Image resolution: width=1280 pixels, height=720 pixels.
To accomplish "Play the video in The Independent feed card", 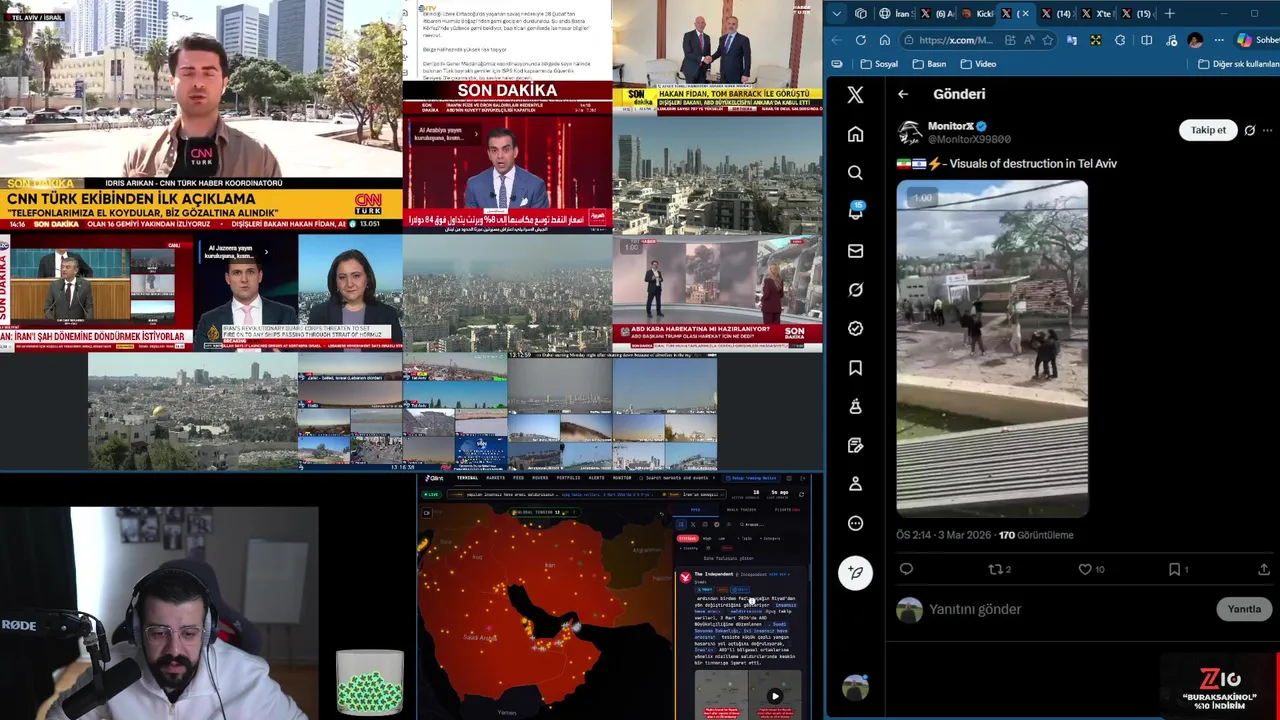I will click(x=774, y=696).
